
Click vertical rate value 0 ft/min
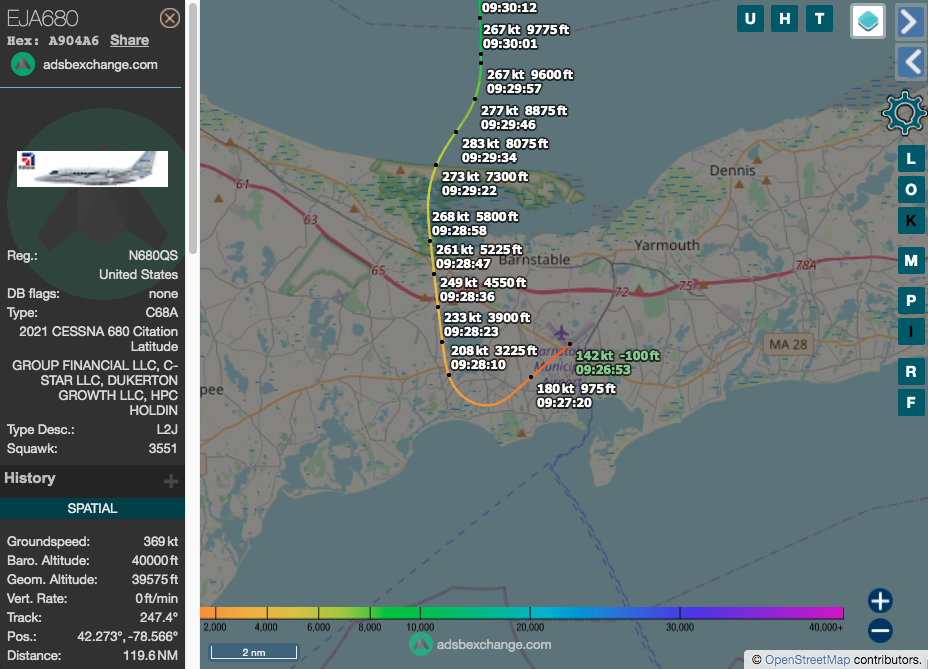click(x=156, y=598)
